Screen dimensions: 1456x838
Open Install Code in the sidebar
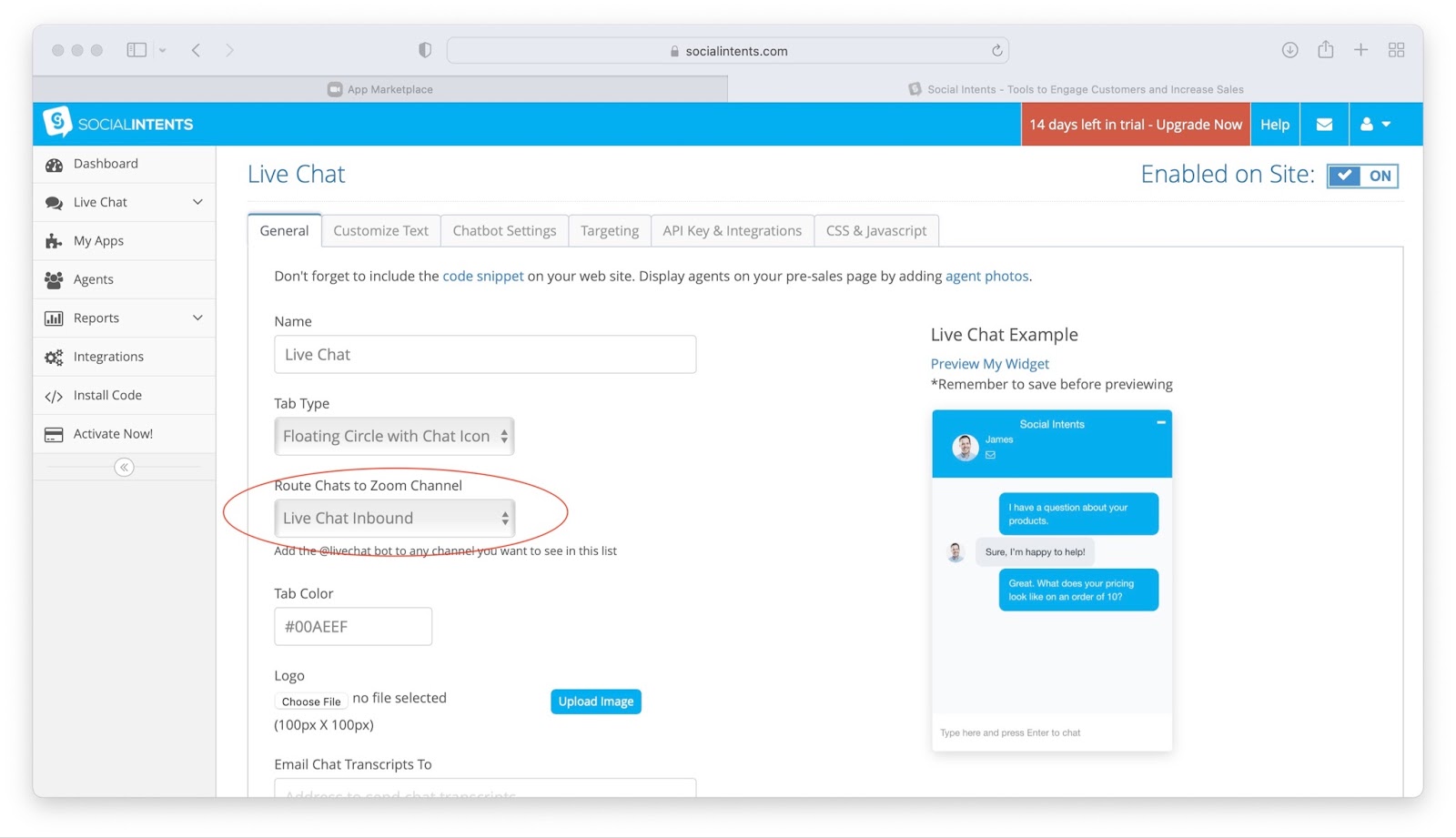pyautogui.click(x=125, y=395)
